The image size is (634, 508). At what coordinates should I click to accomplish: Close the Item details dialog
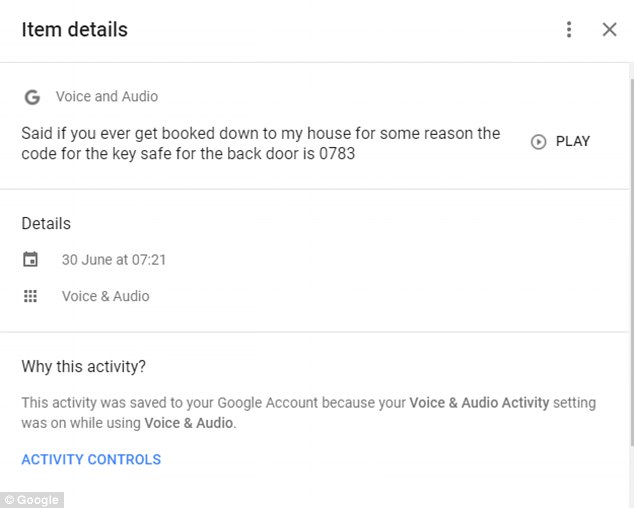click(x=609, y=30)
